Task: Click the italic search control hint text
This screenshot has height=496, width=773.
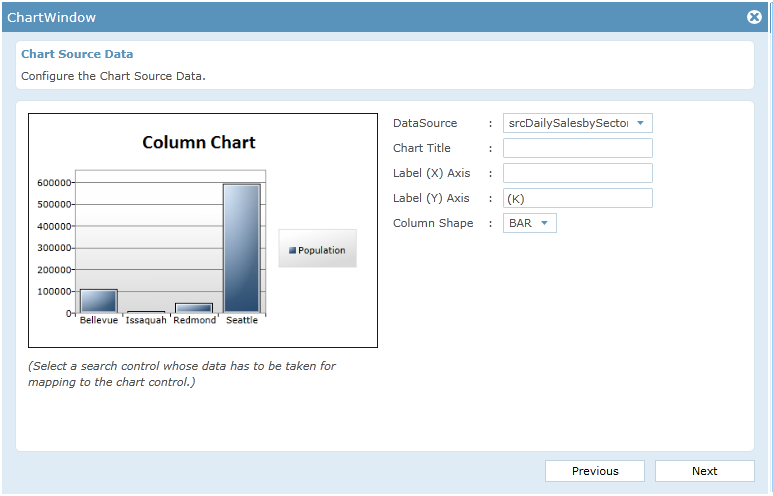Action: click(x=182, y=374)
